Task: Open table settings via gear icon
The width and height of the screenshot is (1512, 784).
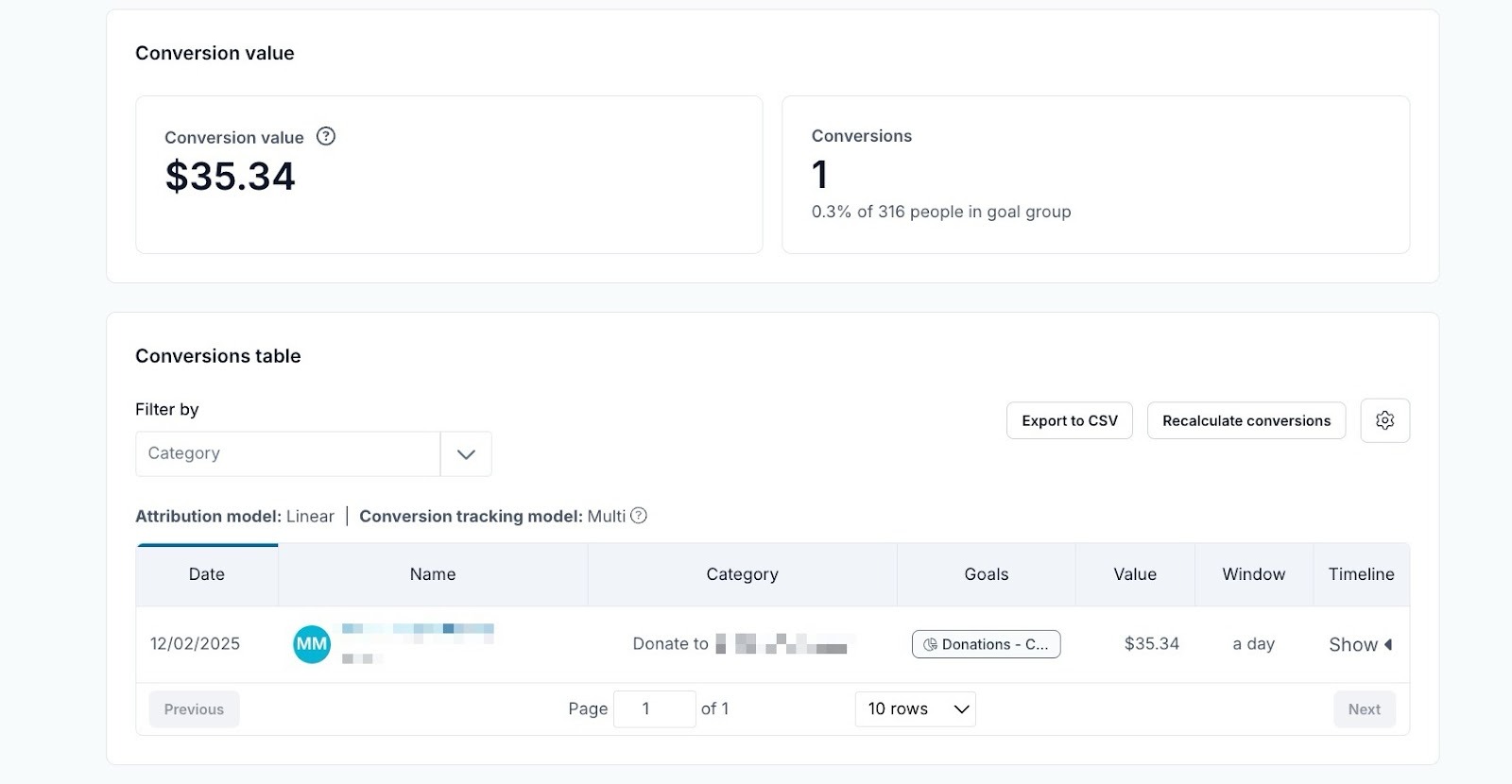Action: 1384,420
